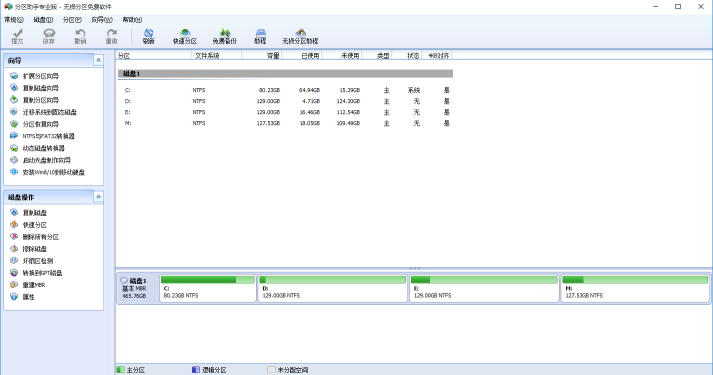Click the Unused (未使用) column header

pos(341,55)
